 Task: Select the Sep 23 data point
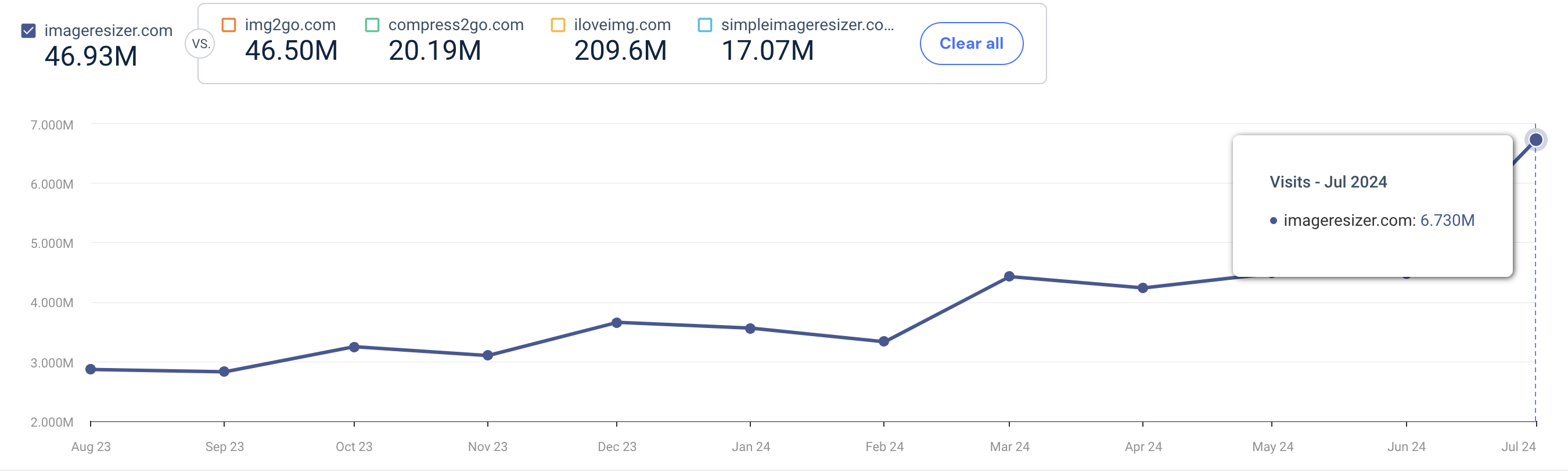coord(224,372)
